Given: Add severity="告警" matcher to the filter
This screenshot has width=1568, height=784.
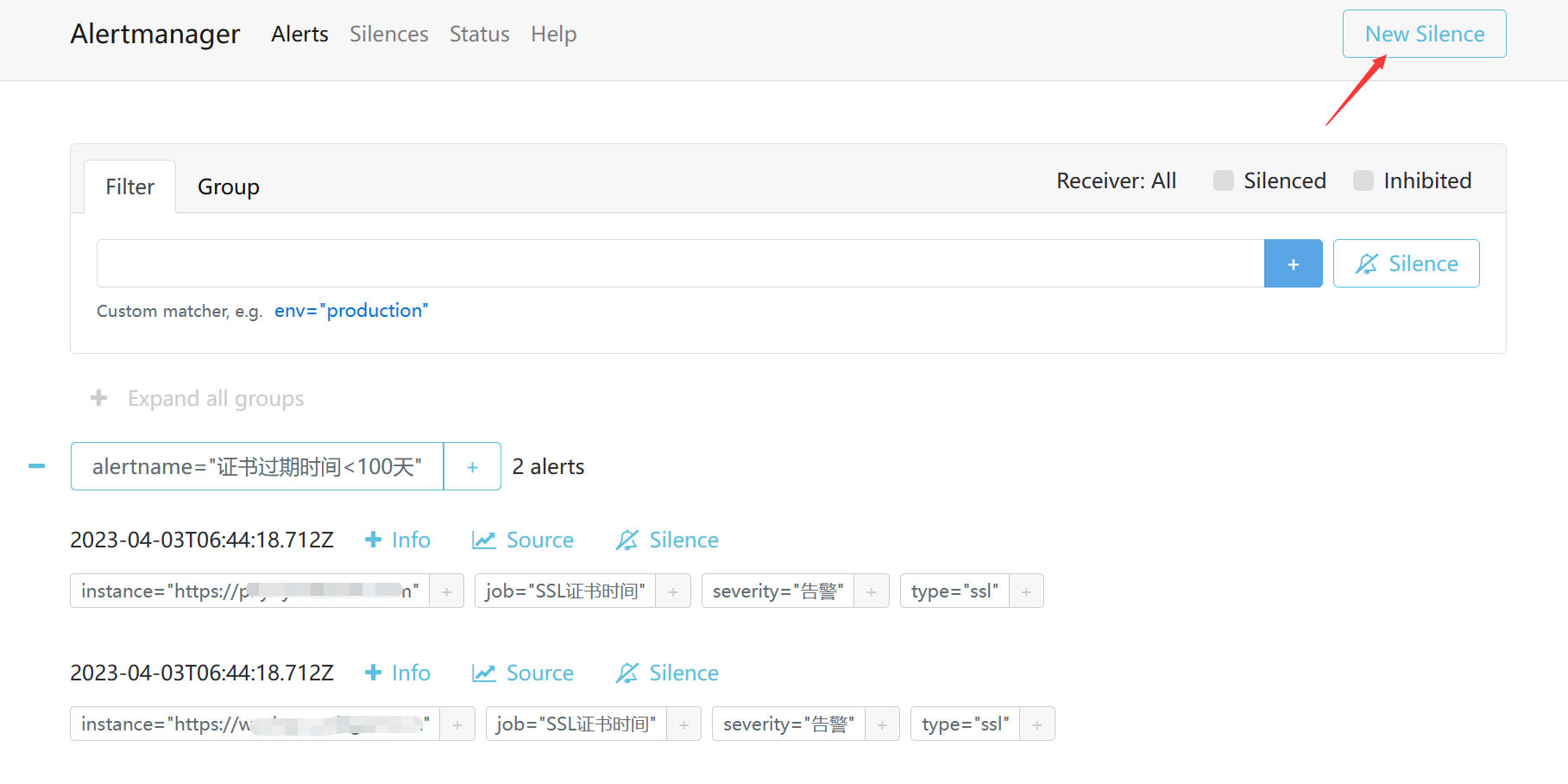Looking at the screenshot, I should pyautogui.click(x=872, y=591).
